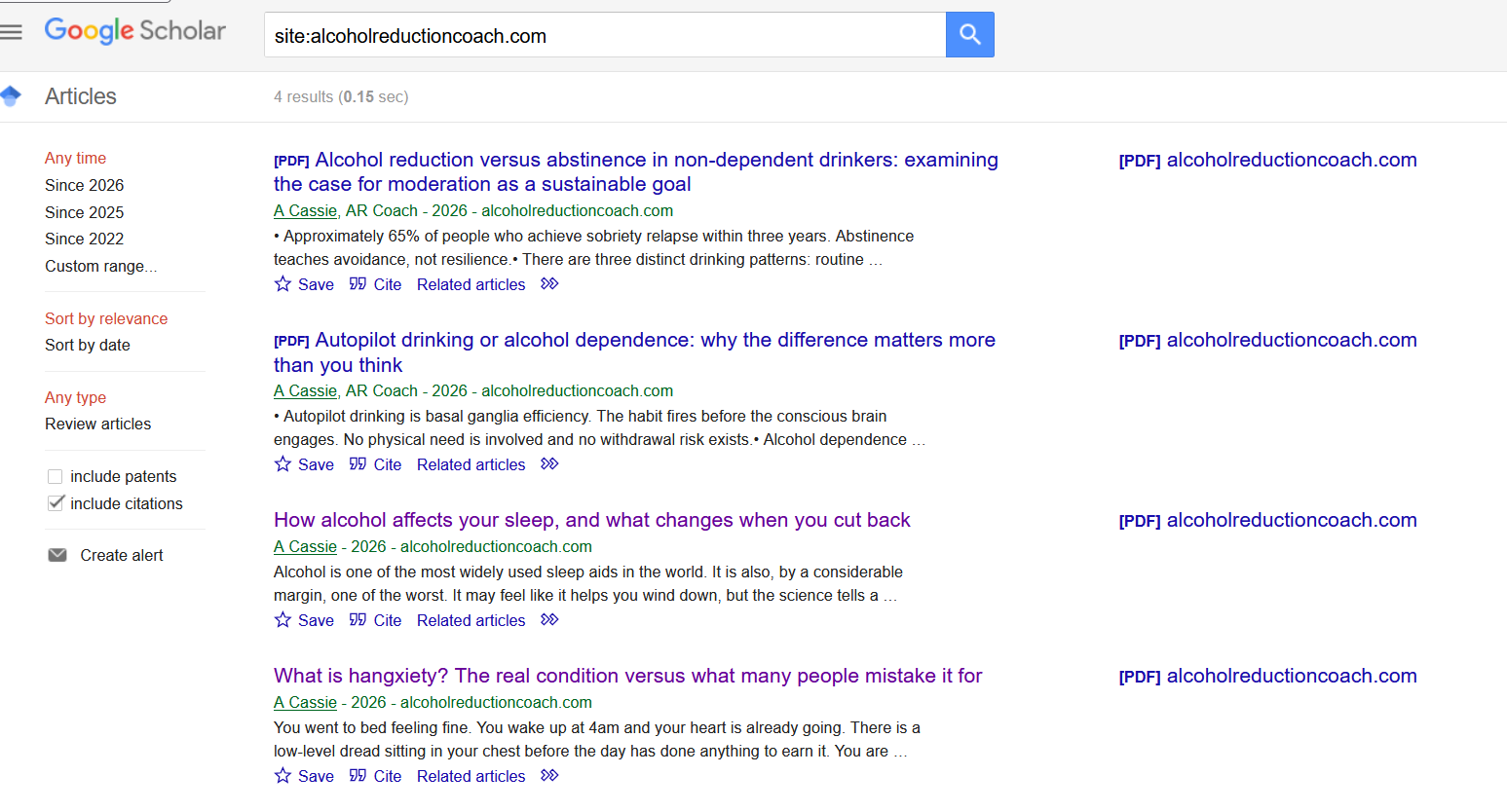
Task: Select Sort by relevance
Action: pos(106,318)
